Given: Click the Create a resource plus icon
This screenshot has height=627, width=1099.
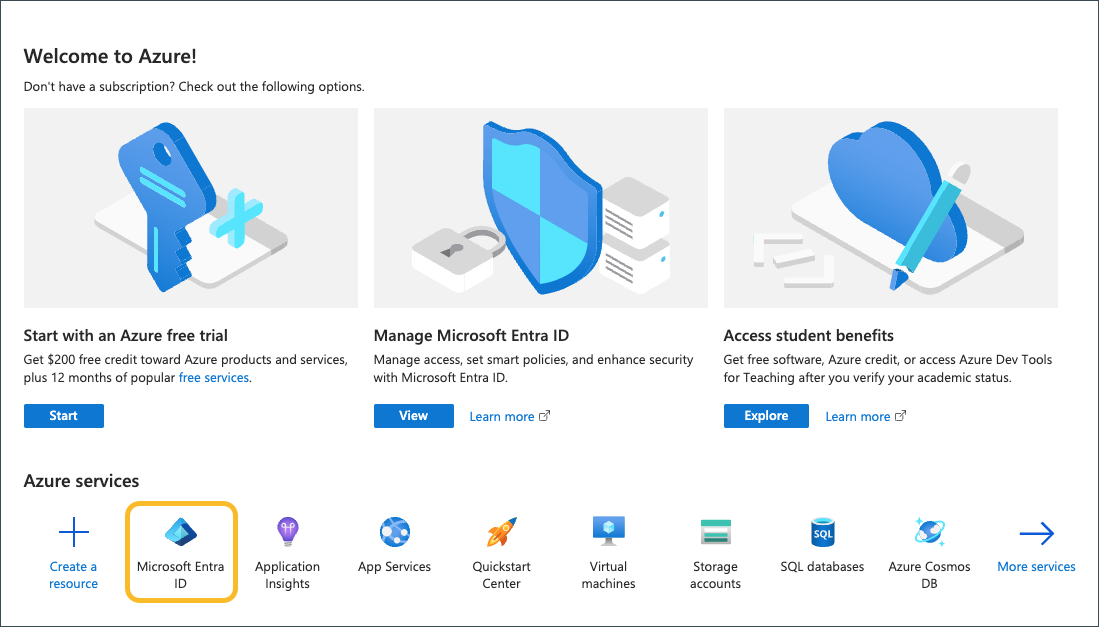Looking at the screenshot, I should [74, 532].
